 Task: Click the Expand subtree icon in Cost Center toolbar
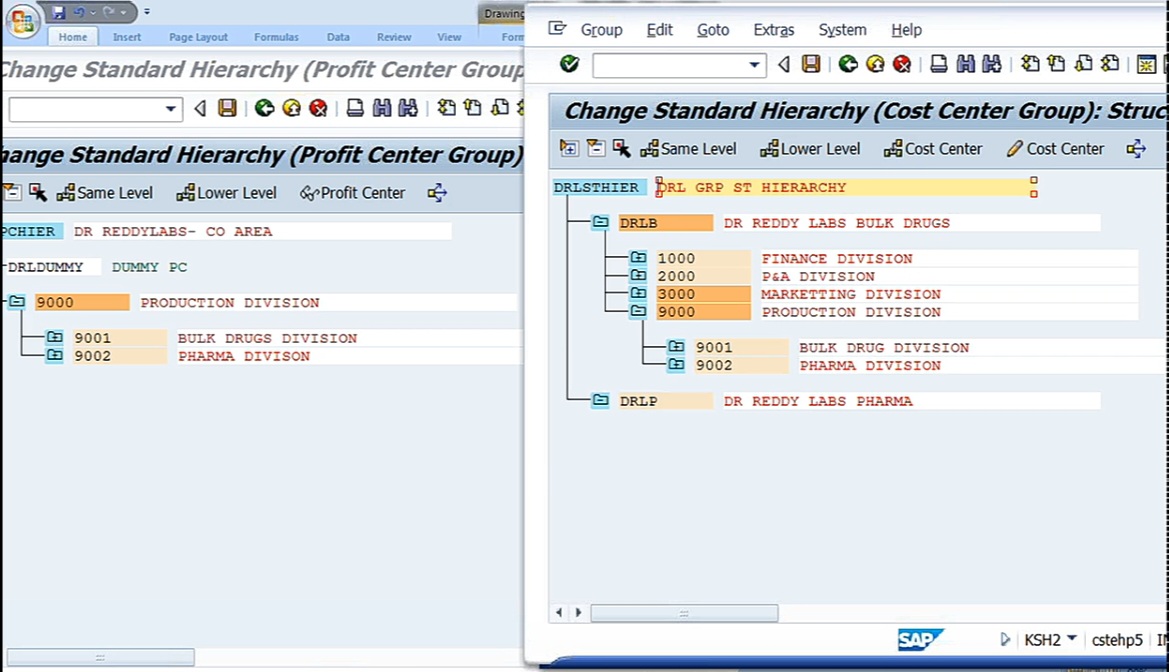pos(569,148)
